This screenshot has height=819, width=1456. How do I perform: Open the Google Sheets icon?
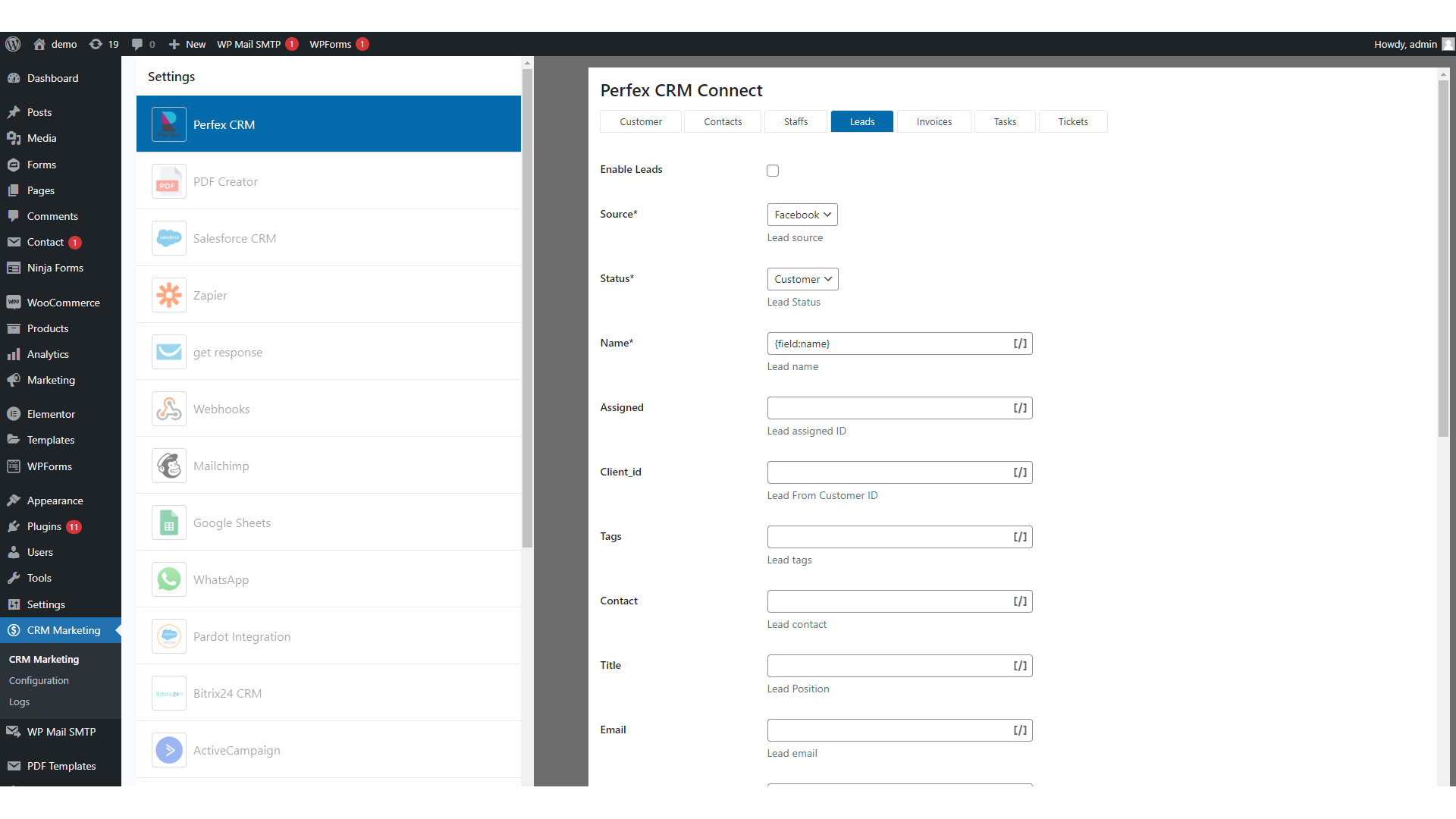(x=168, y=522)
